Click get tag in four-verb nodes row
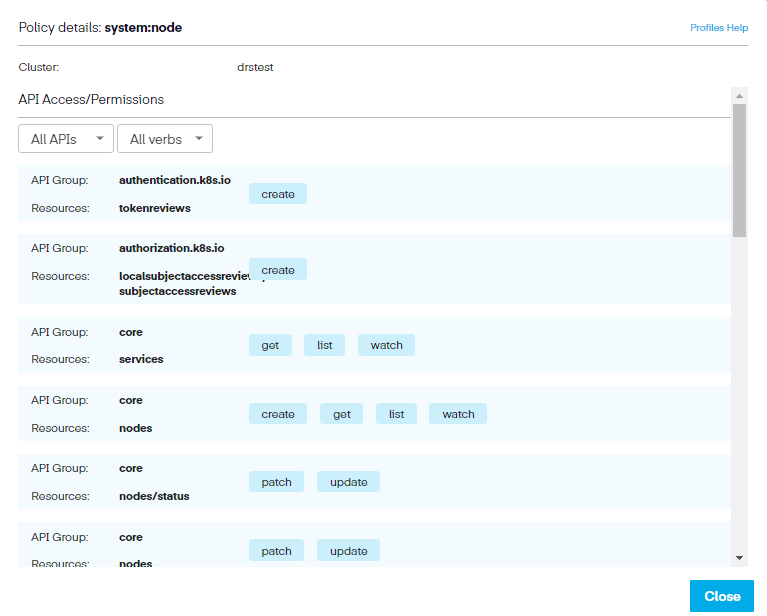Screen dimensions: 767x616 pos(341,414)
